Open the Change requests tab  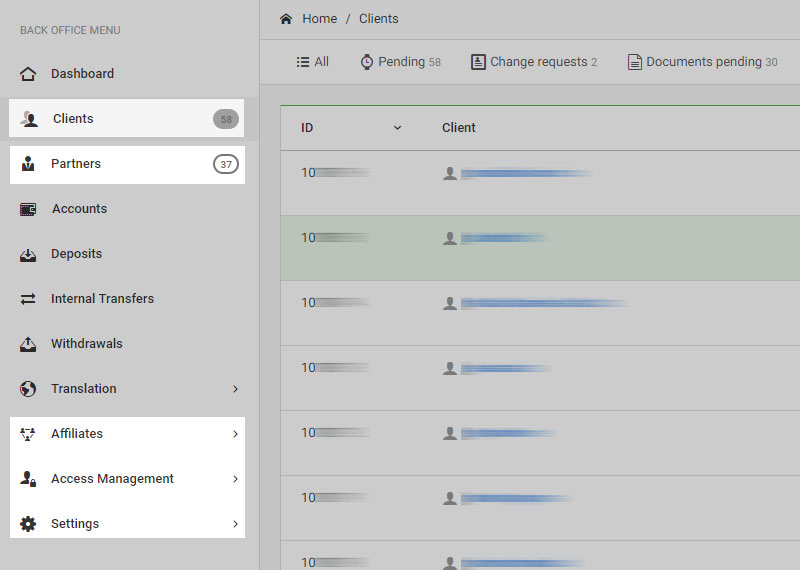click(x=534, y=62)
